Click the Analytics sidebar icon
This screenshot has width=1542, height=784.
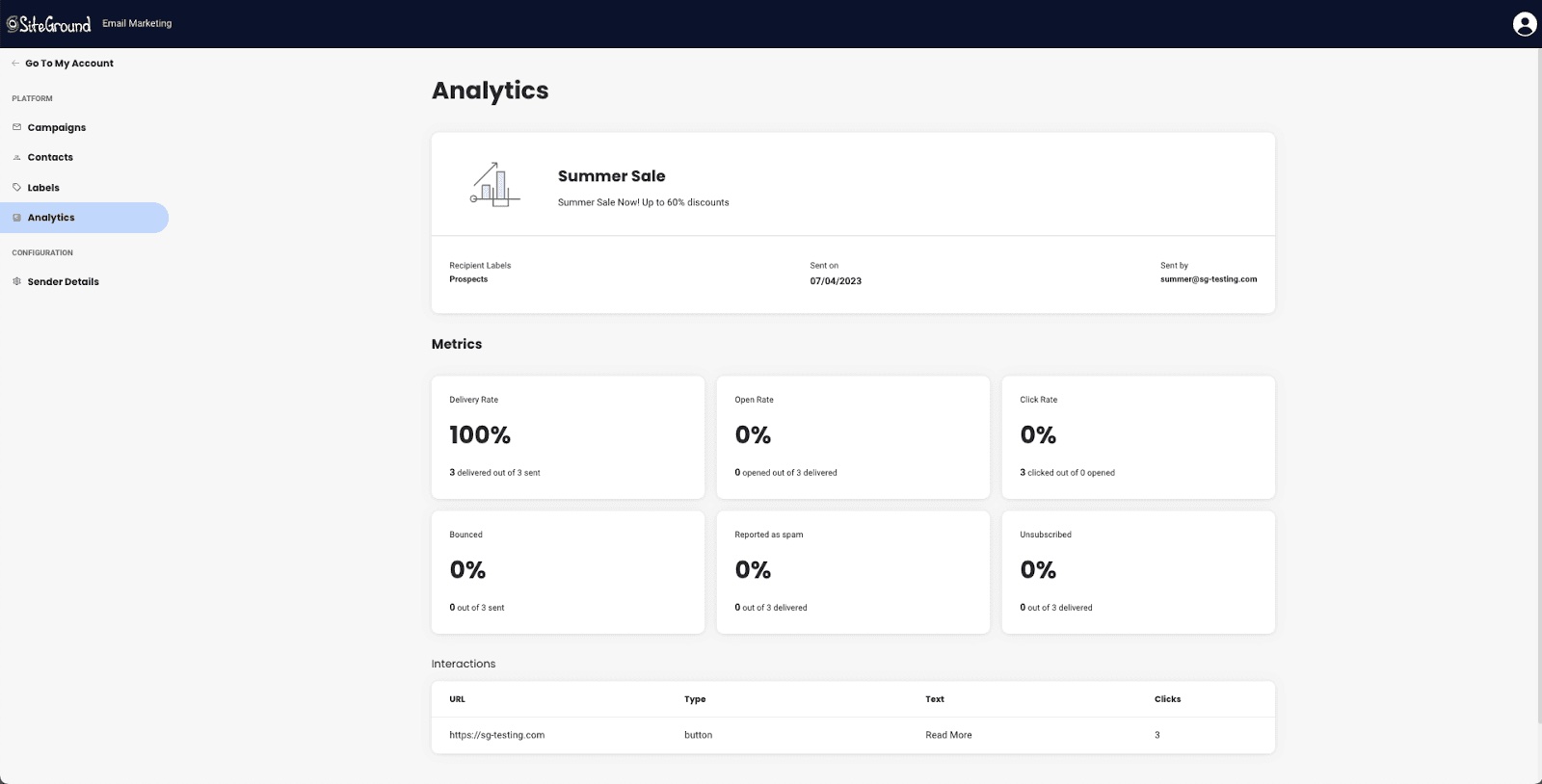[x=16, y=218]
